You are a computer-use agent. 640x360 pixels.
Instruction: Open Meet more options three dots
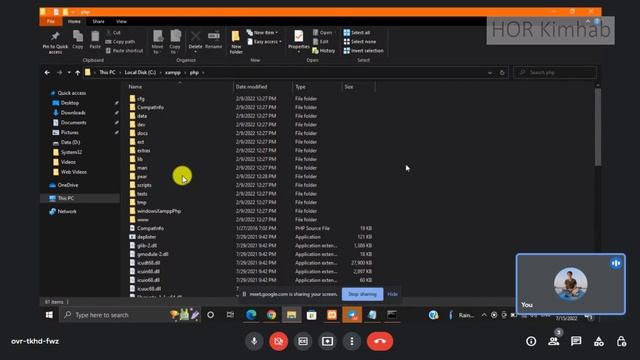click(352, 341)
